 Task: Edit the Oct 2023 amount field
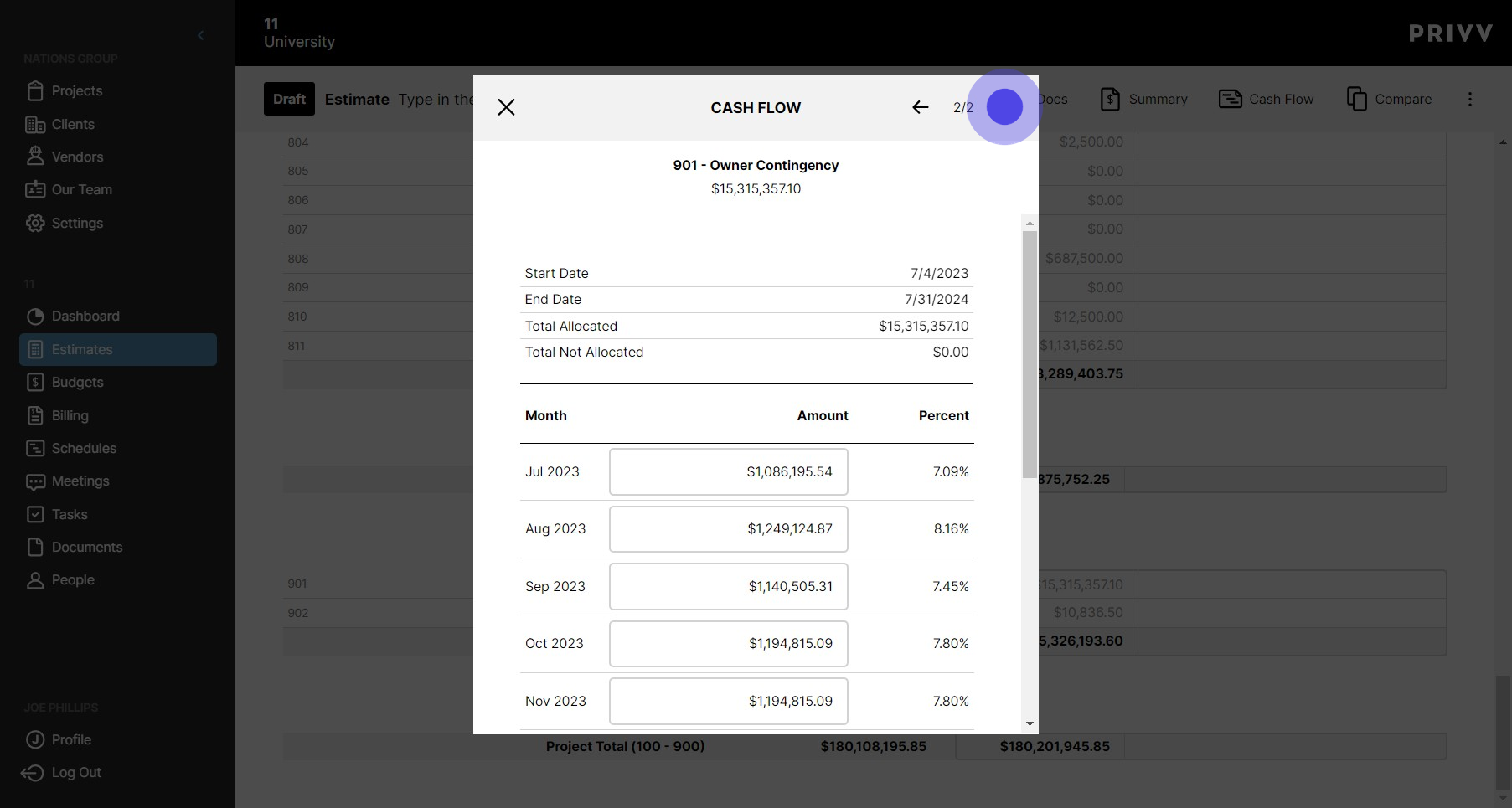point(728,643)
